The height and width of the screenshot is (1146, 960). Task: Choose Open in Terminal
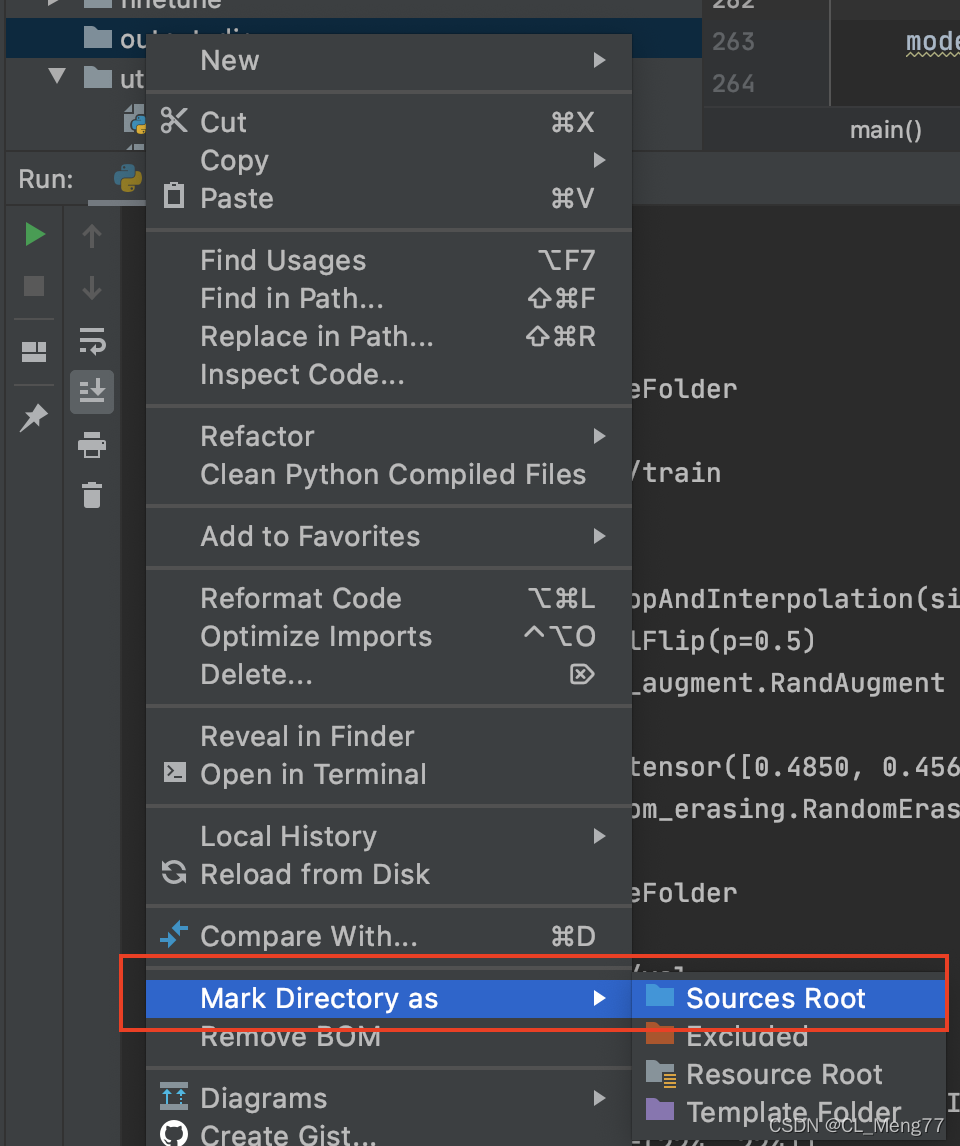click(x=389, y=774)
